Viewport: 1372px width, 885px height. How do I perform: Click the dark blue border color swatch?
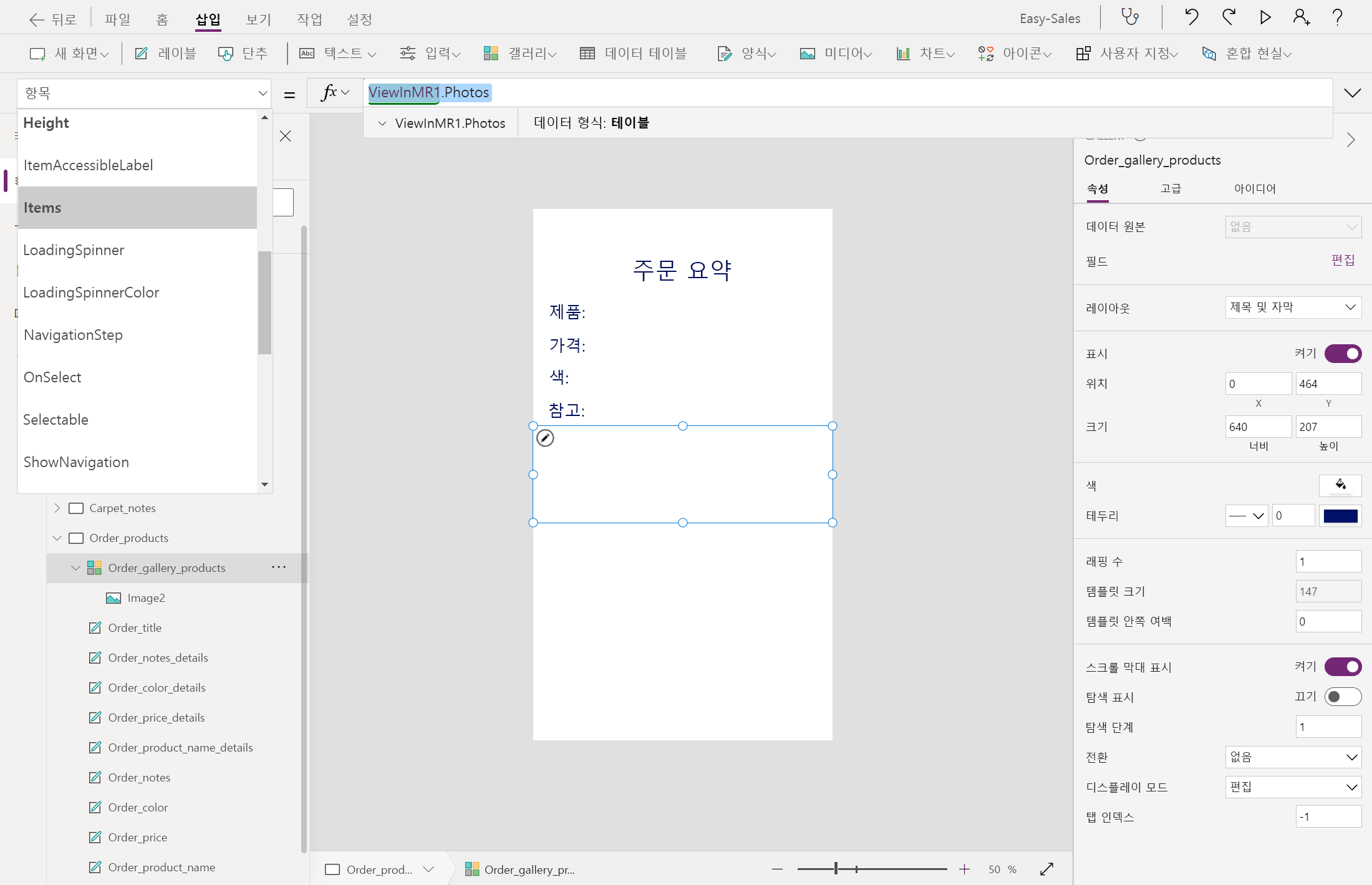pyautogui.click(x=1340, y=516)
